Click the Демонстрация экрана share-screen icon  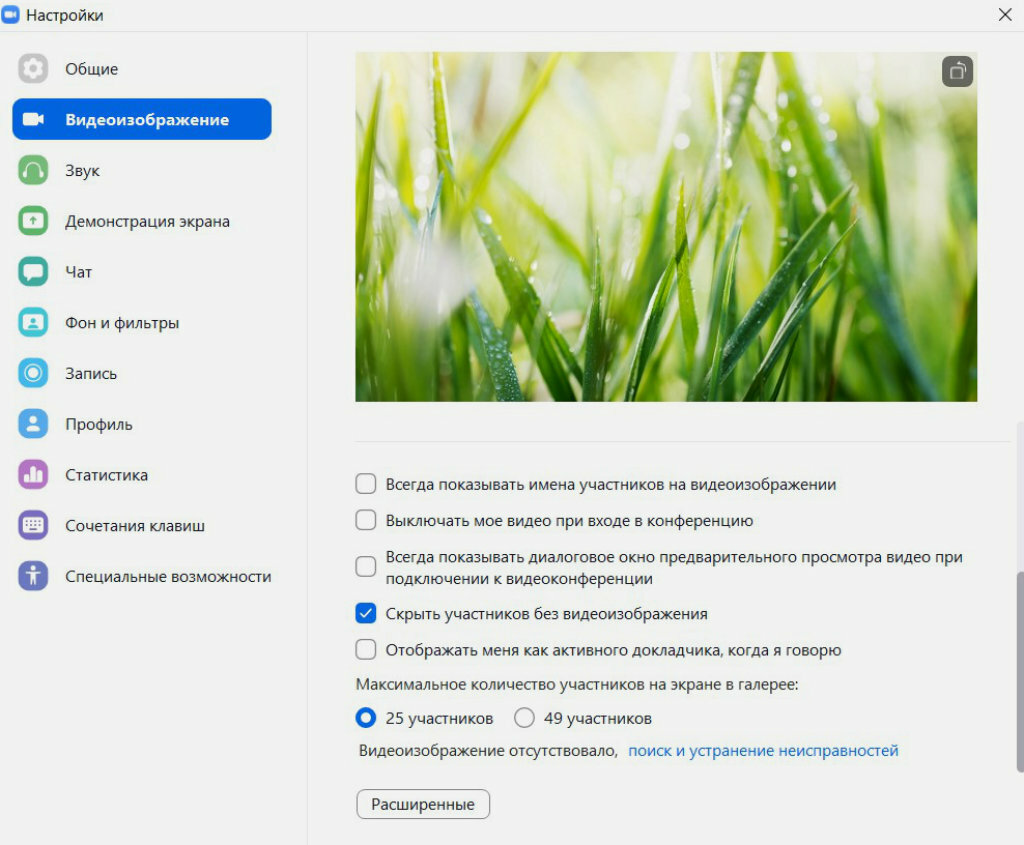(33, 222)
